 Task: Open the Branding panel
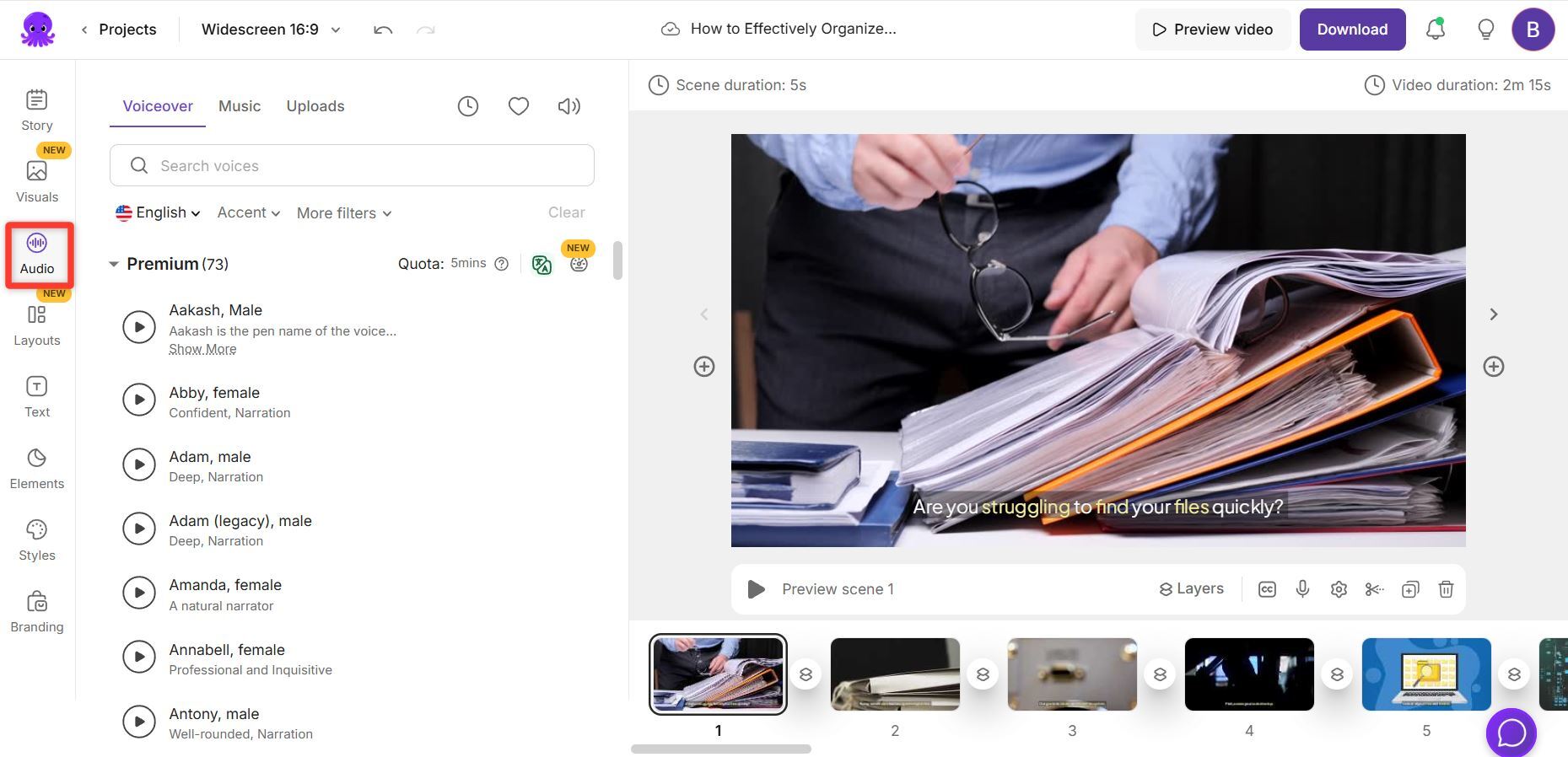point(36,611)
